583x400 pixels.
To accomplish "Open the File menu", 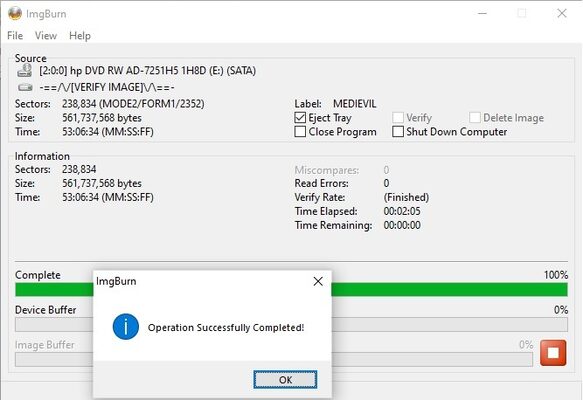I will (x=15, y=36).
